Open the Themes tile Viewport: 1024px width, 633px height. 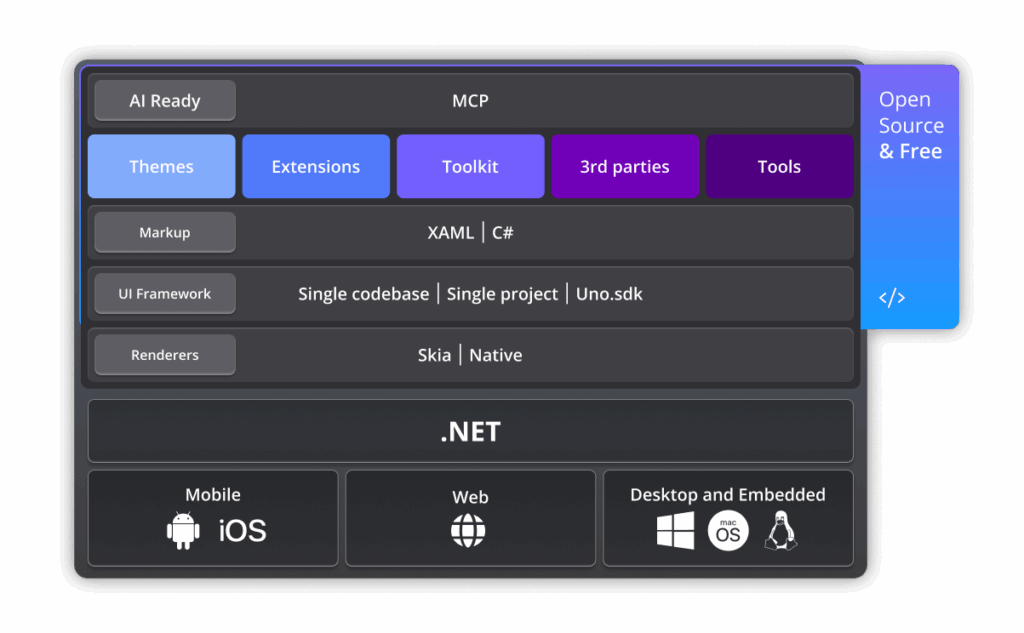pos(162,167)
